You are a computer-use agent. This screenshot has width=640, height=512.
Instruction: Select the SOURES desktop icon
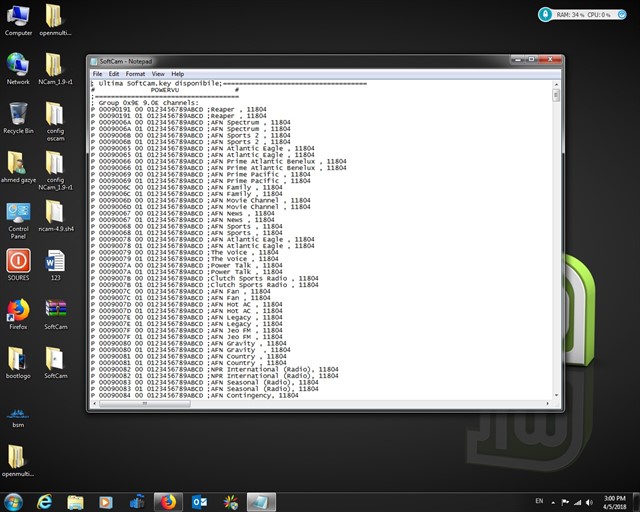(x=18, y=265)
